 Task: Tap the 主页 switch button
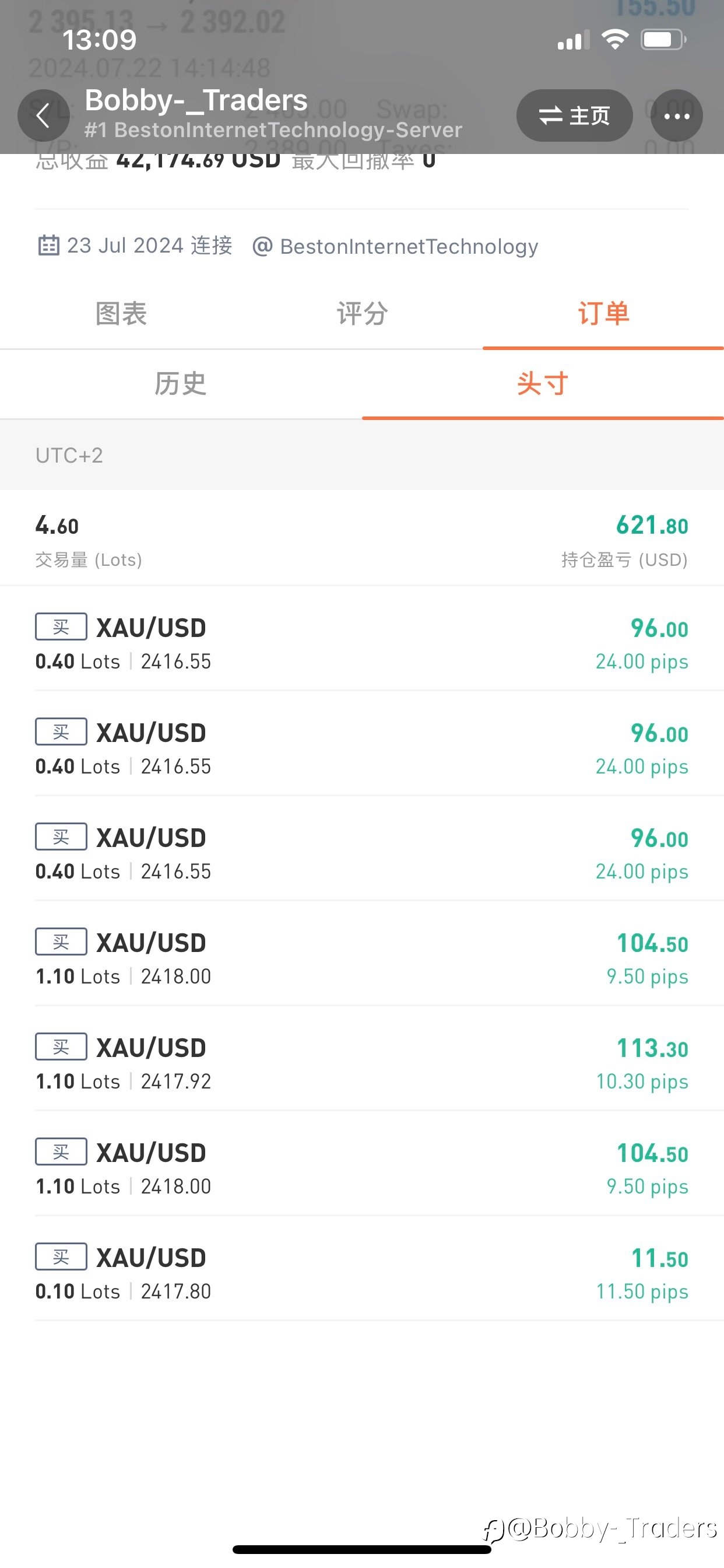click(x=574, y=116)
